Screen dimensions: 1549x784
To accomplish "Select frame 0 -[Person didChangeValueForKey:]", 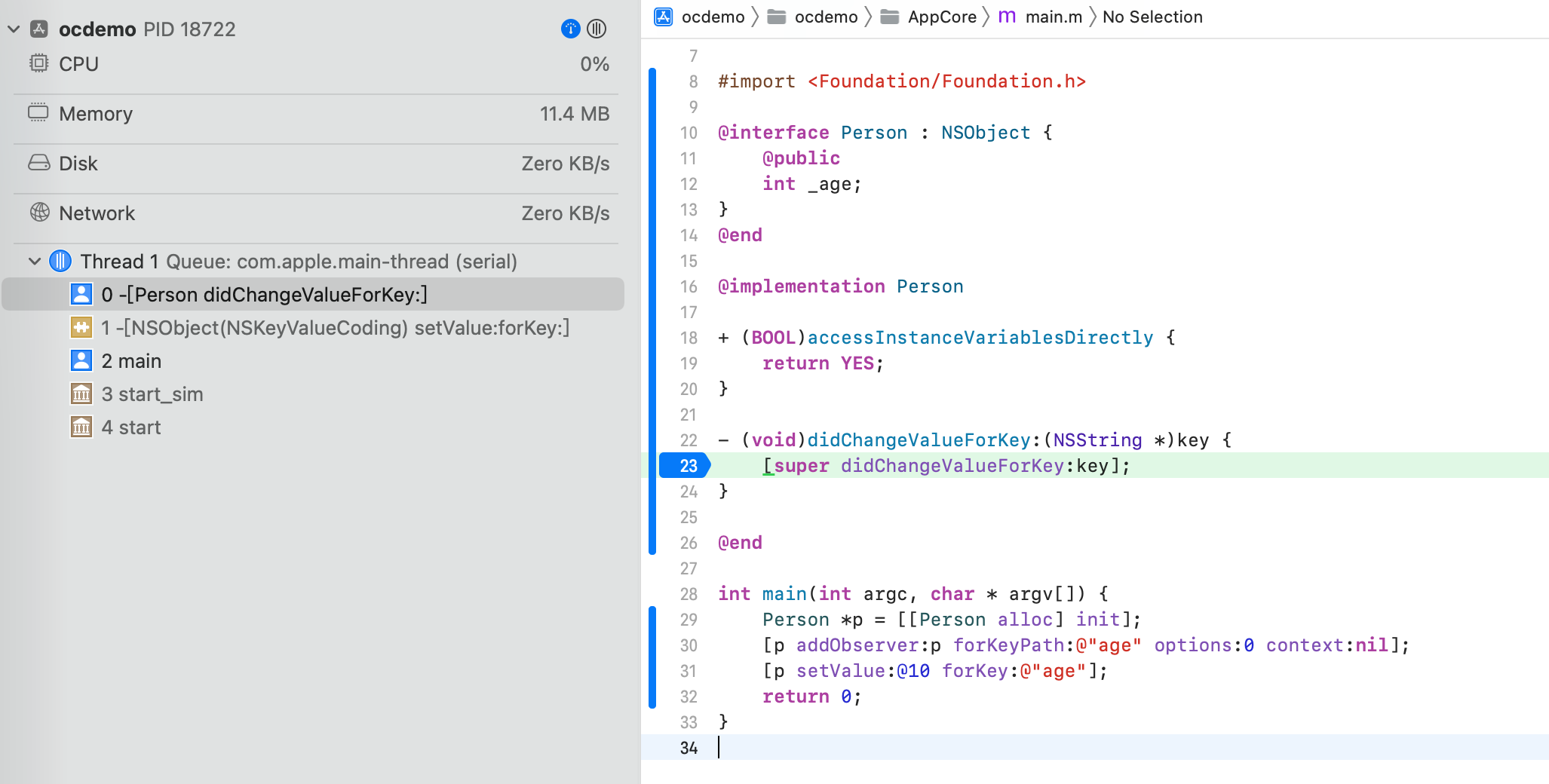I will click(x=313, y=294).
